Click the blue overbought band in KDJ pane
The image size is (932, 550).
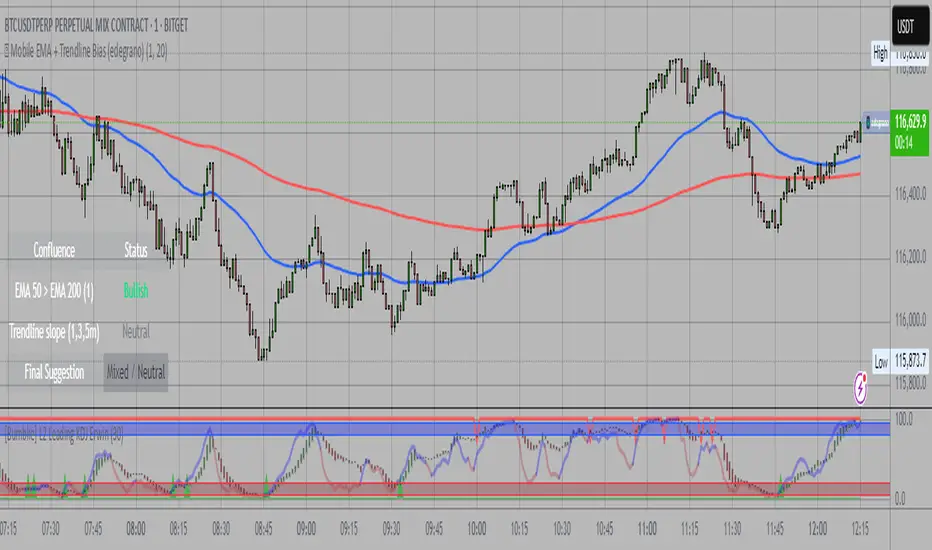pos(445,428)
